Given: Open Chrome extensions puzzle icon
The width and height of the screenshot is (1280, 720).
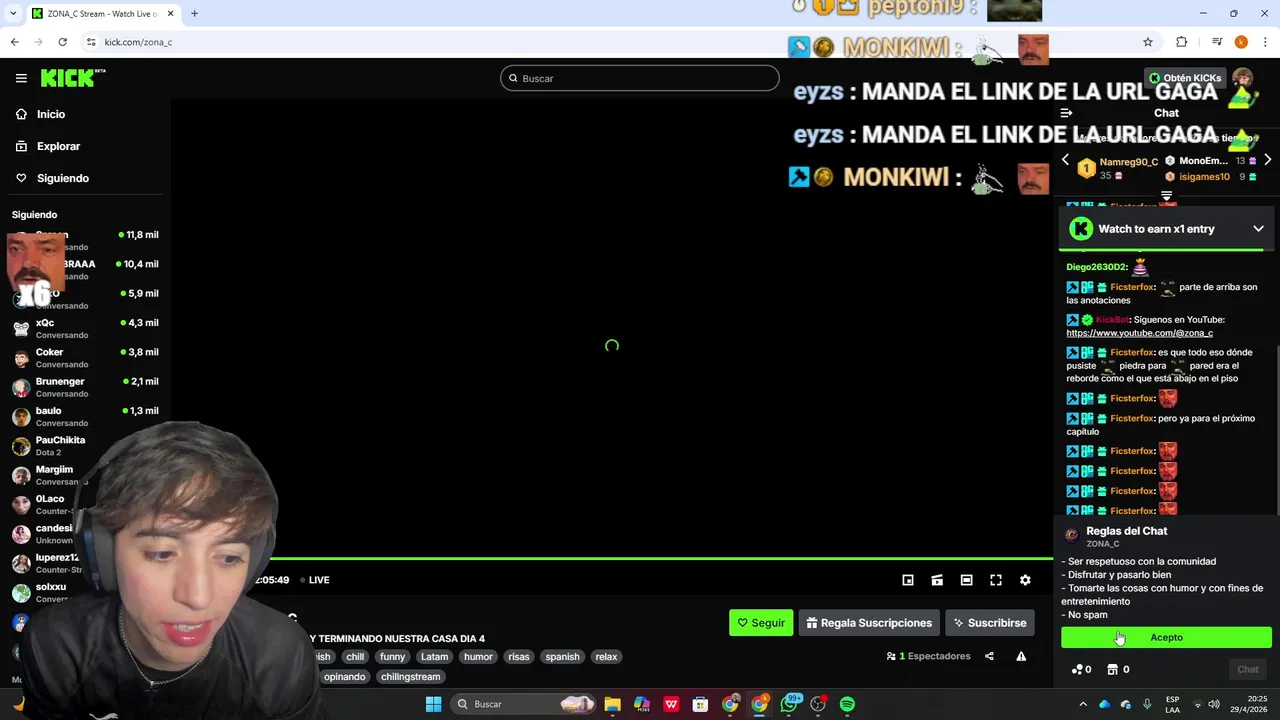Looking at the screenshot, I should [1182, 42].
